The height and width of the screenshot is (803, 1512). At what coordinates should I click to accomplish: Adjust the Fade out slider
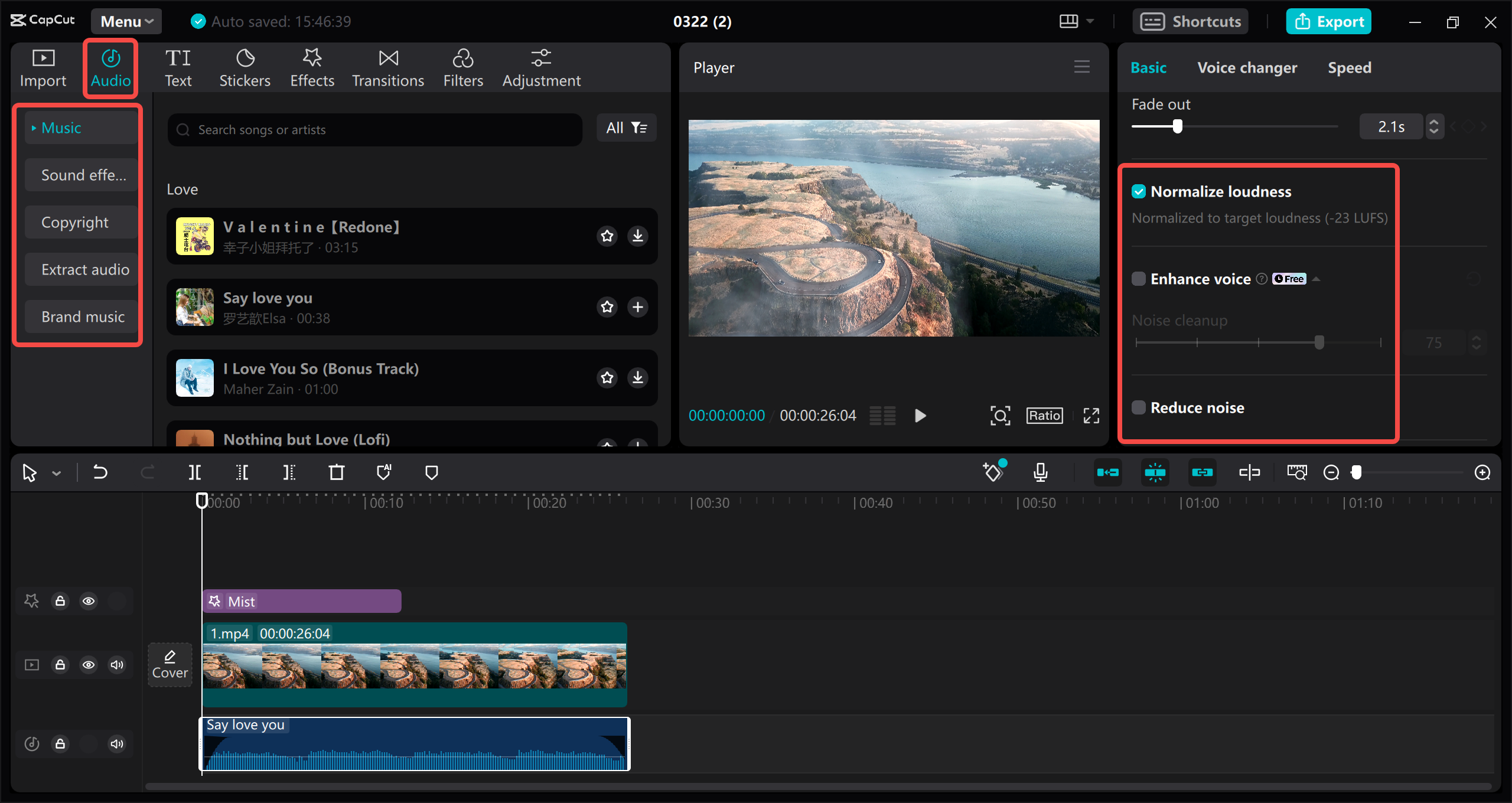pos(1178,127)
